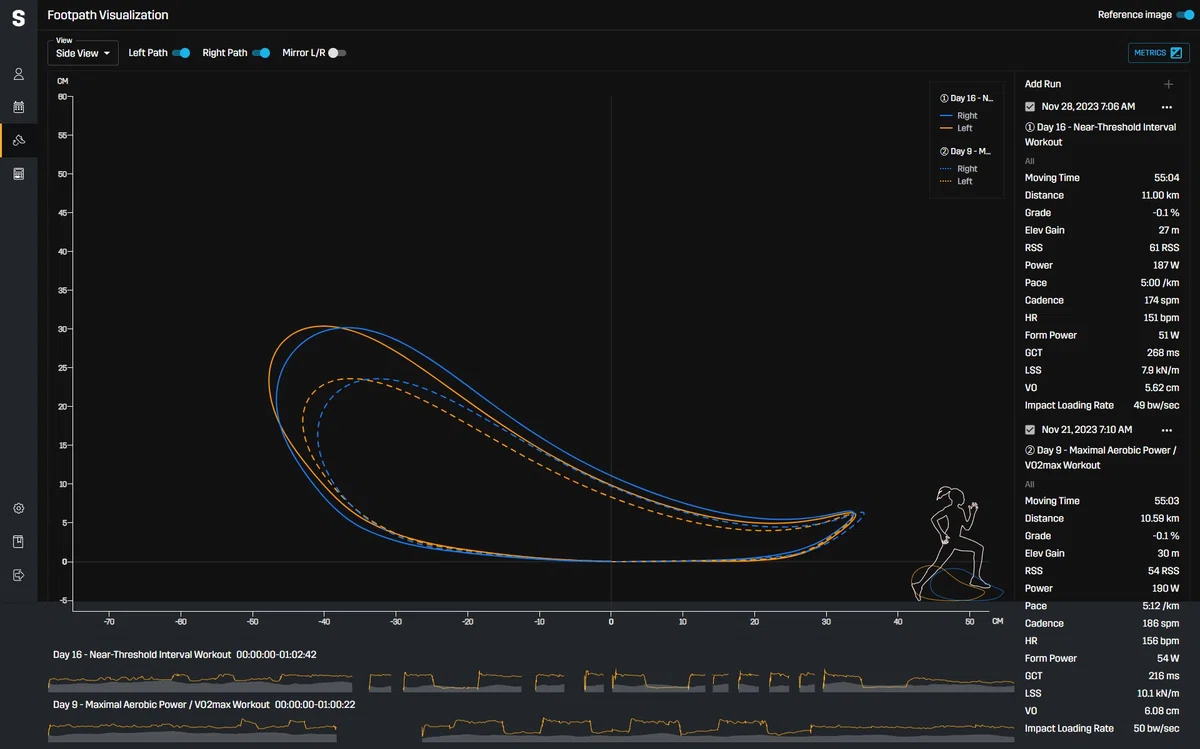Click the 49 bw/sec Impact Loading Rate value
Image resolution: width=1200 pixels, height=749 pixels.
tap(1156, 405)
